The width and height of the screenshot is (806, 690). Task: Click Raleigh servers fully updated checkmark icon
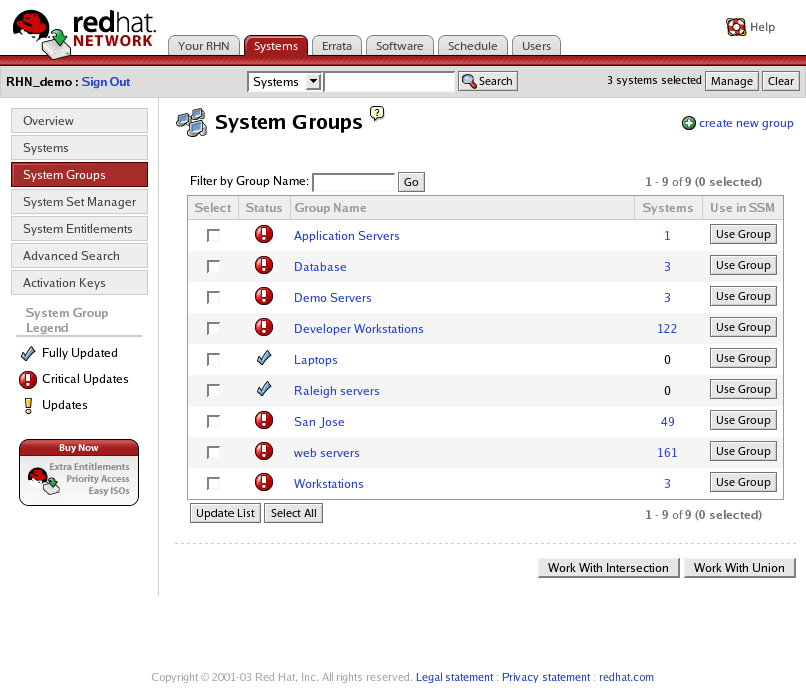pos(264,389)
